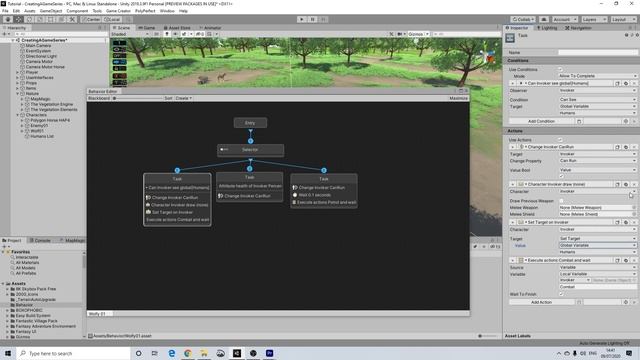Toggle the Wait To Finish checkbox
640x360 pixels.
pyautogui.click(x=561, y=294)
